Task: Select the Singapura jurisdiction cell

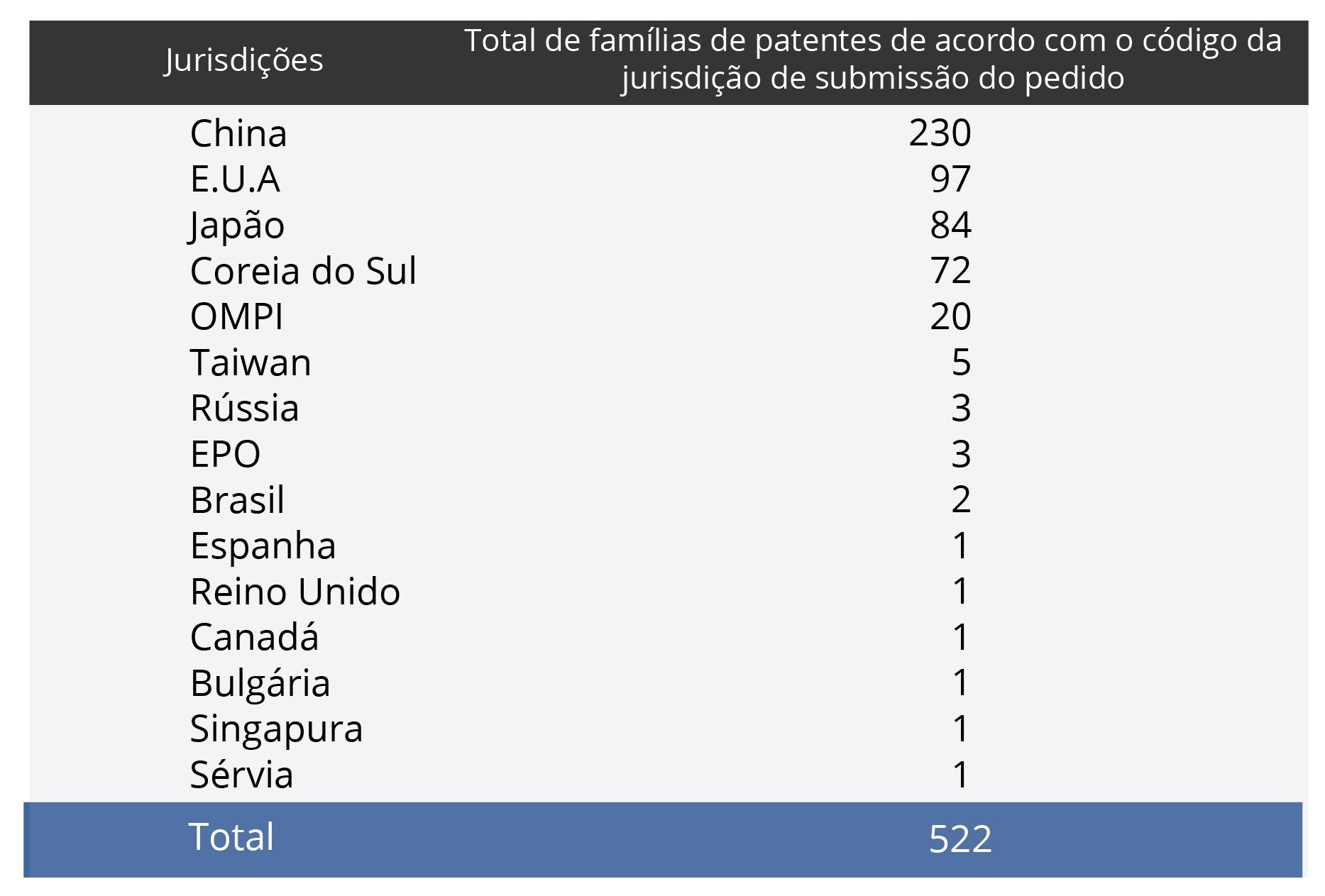Action: pyautogui.click(x=276, y=729)
